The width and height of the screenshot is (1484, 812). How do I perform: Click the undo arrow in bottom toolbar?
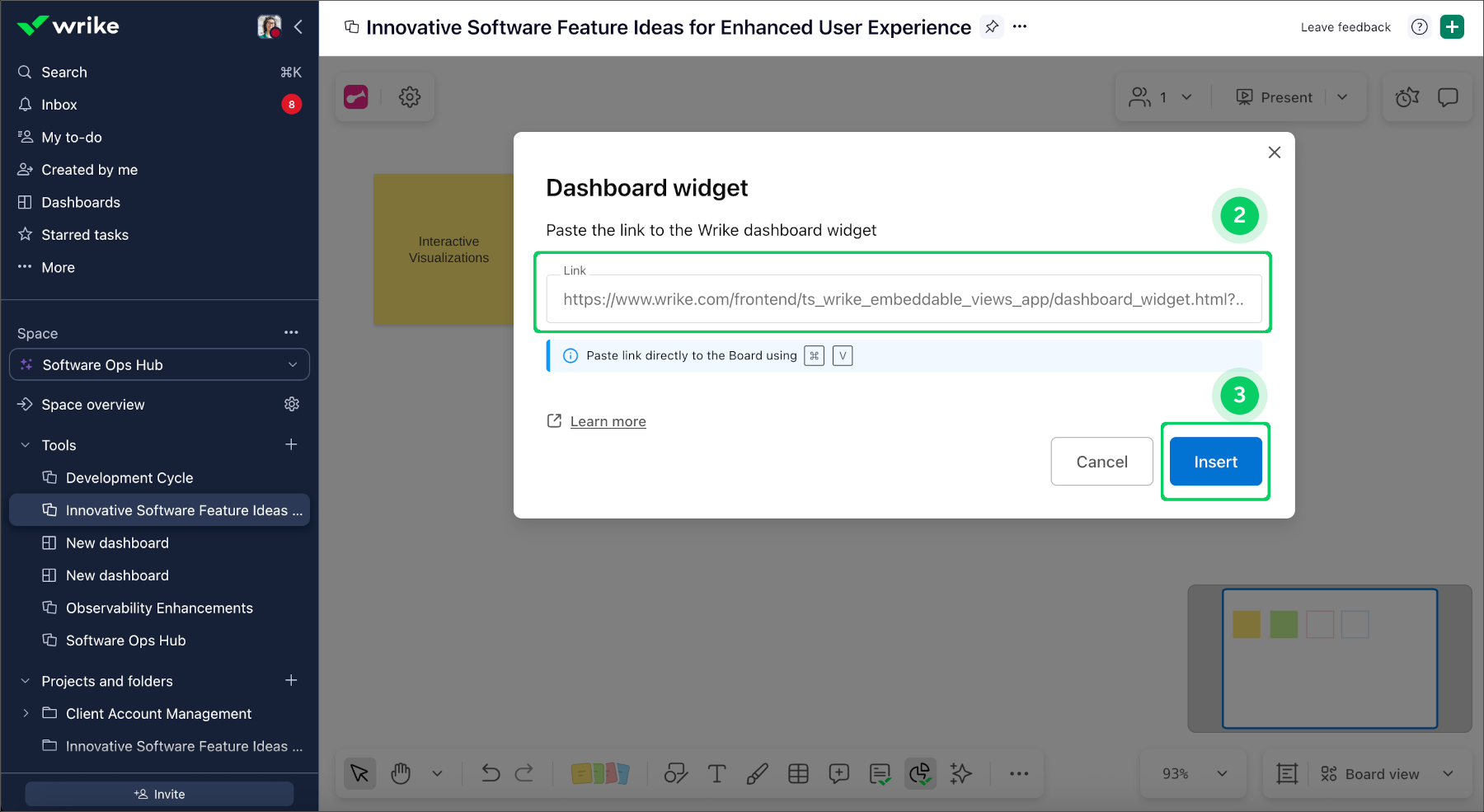(491, 773)
